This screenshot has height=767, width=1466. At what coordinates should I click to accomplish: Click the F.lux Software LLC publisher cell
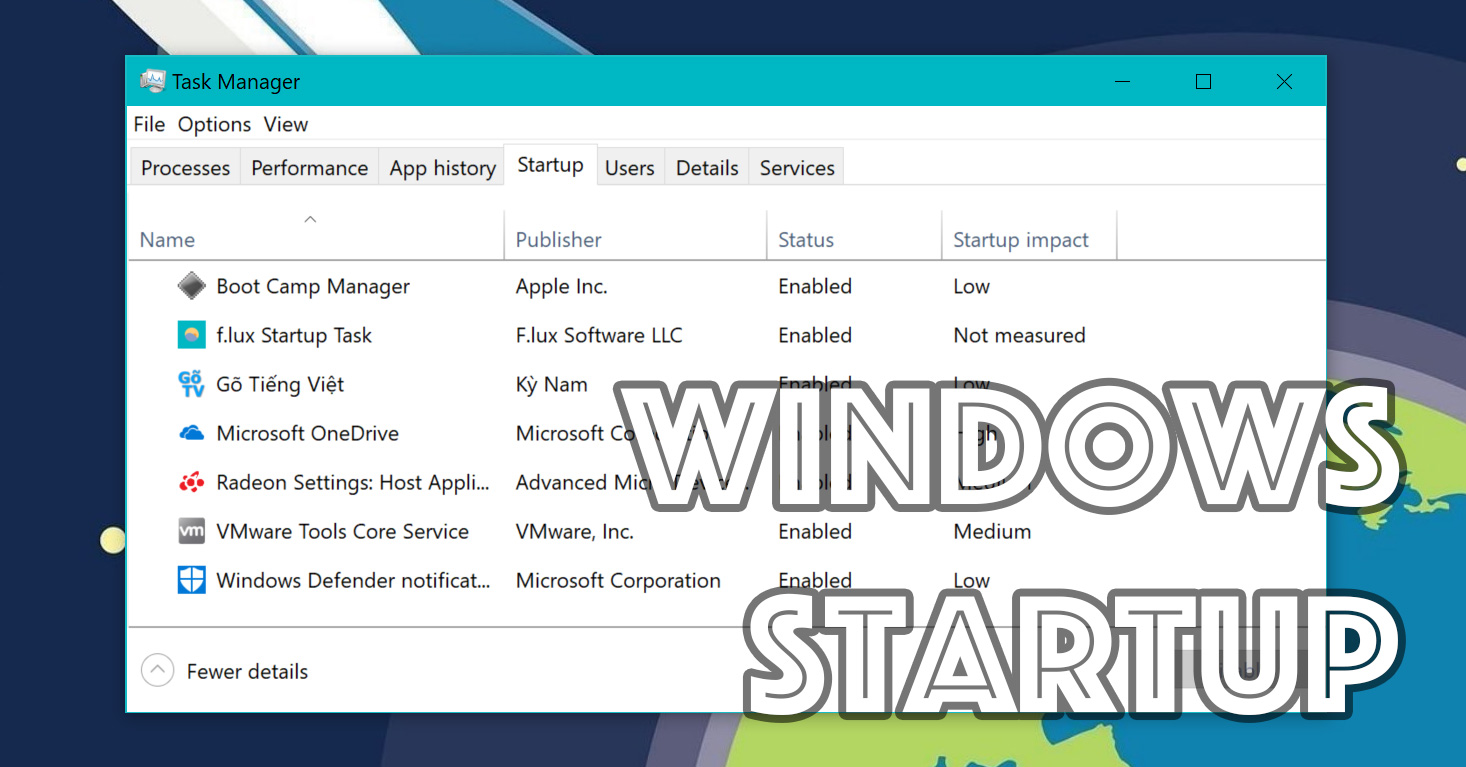[599, 335]
